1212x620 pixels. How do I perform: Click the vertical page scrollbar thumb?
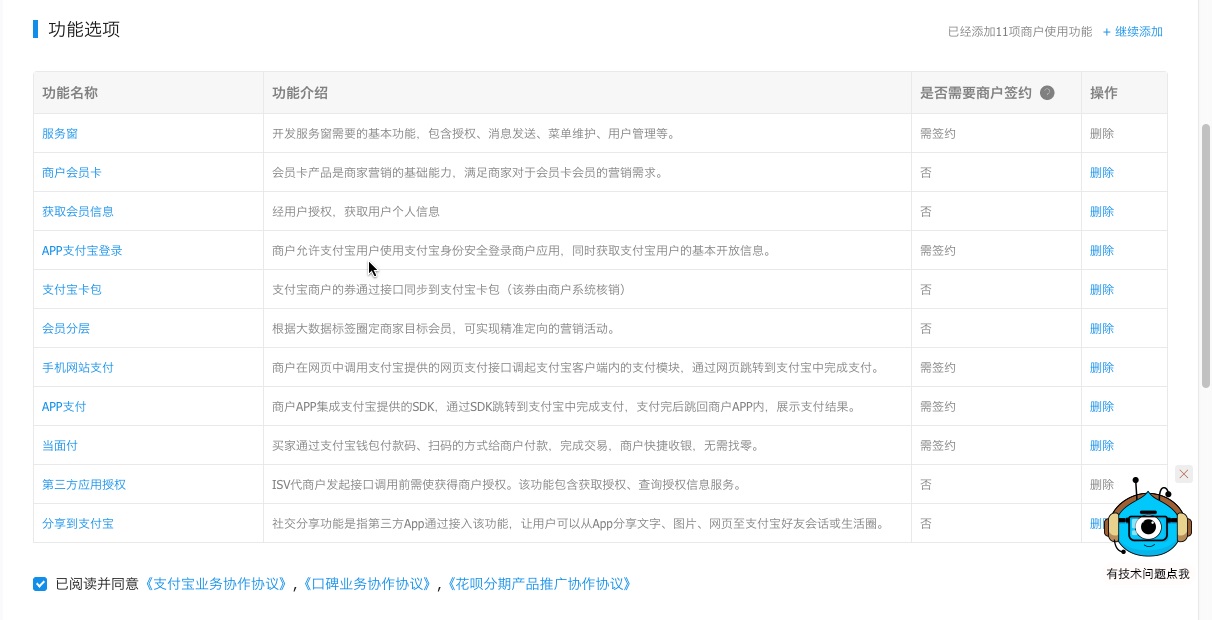point(1205,255)
